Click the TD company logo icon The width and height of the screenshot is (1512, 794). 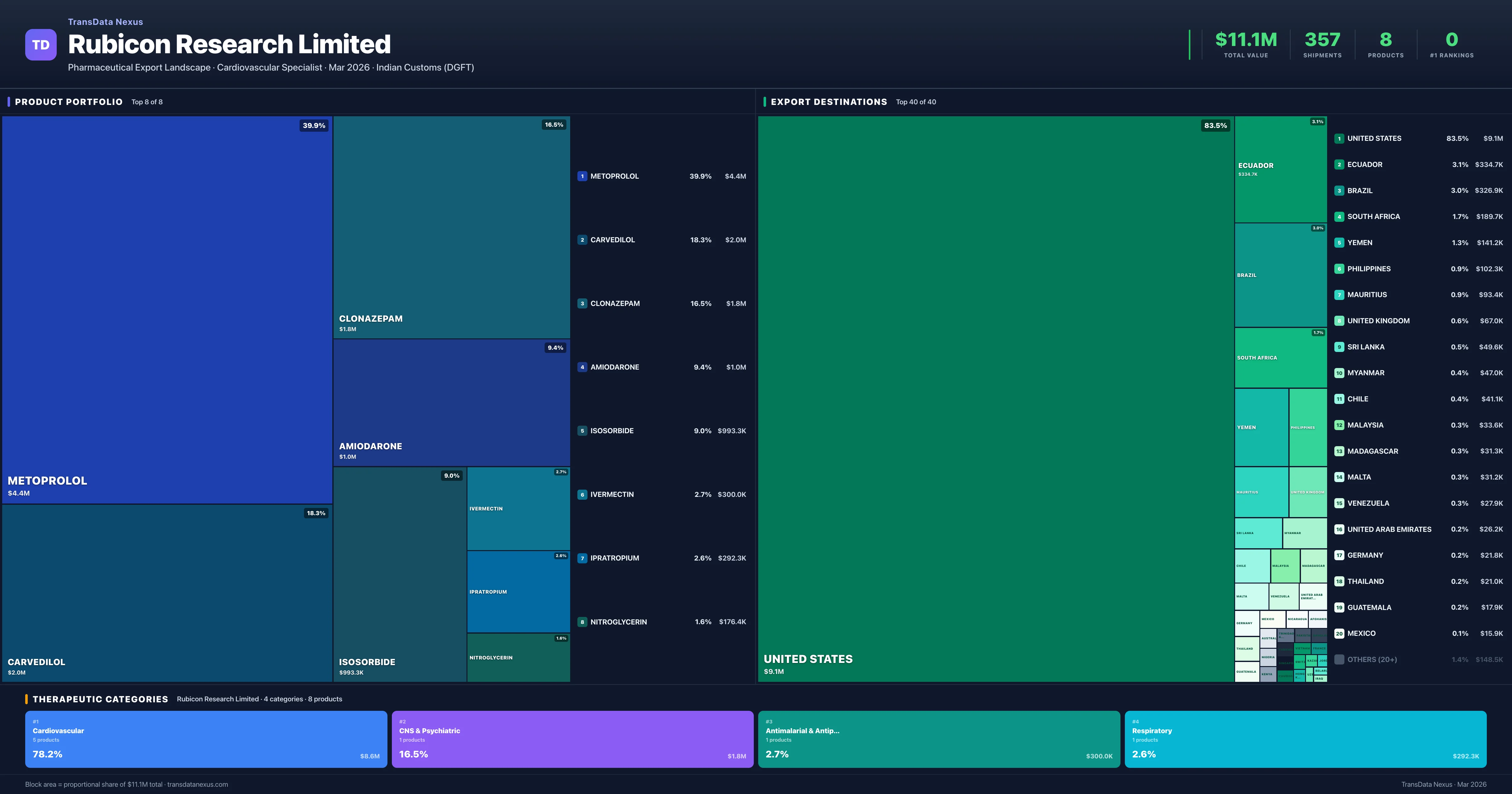[x=41, y=45]
